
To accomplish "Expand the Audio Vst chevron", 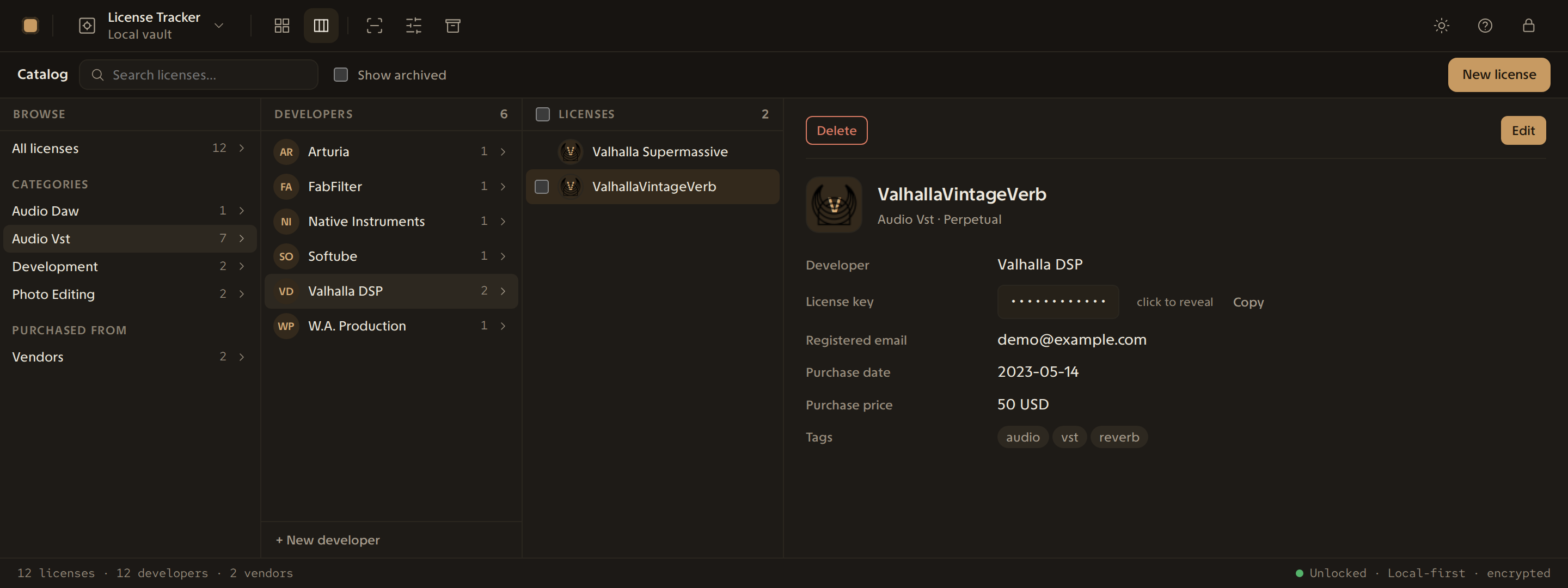I will coord(242,238).
